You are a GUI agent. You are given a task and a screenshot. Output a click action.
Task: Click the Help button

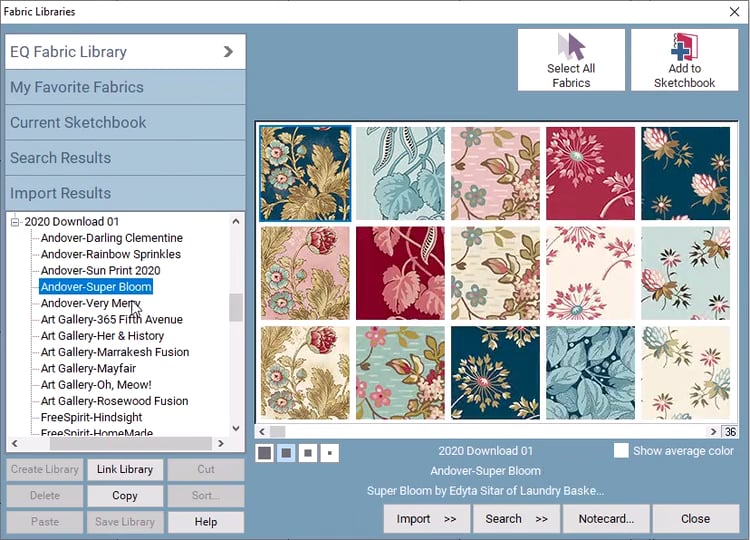(x=206, y=522)
